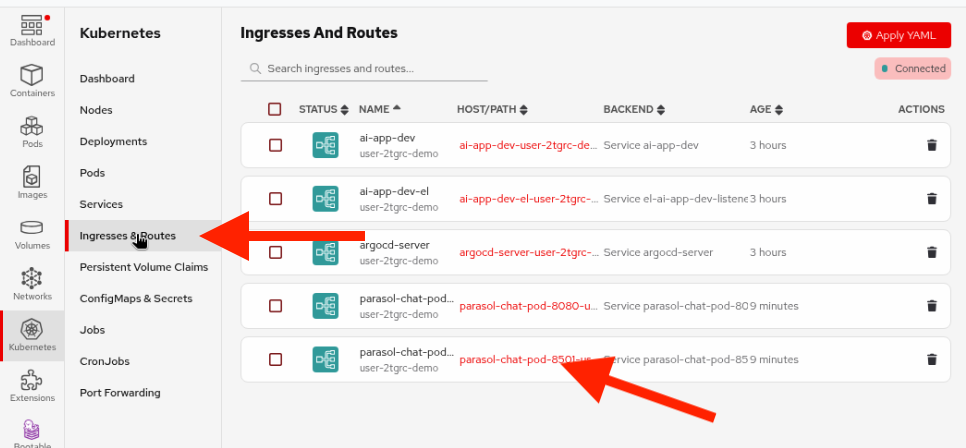
Task: Open the Networks sidebar icon
Action: 32,284
